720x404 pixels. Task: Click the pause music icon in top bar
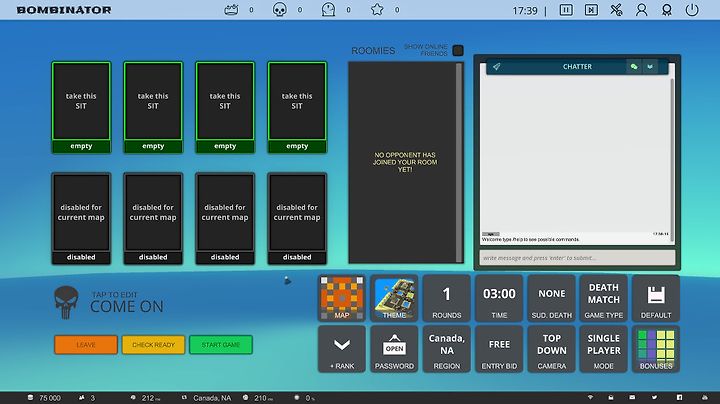pos(566,10)
